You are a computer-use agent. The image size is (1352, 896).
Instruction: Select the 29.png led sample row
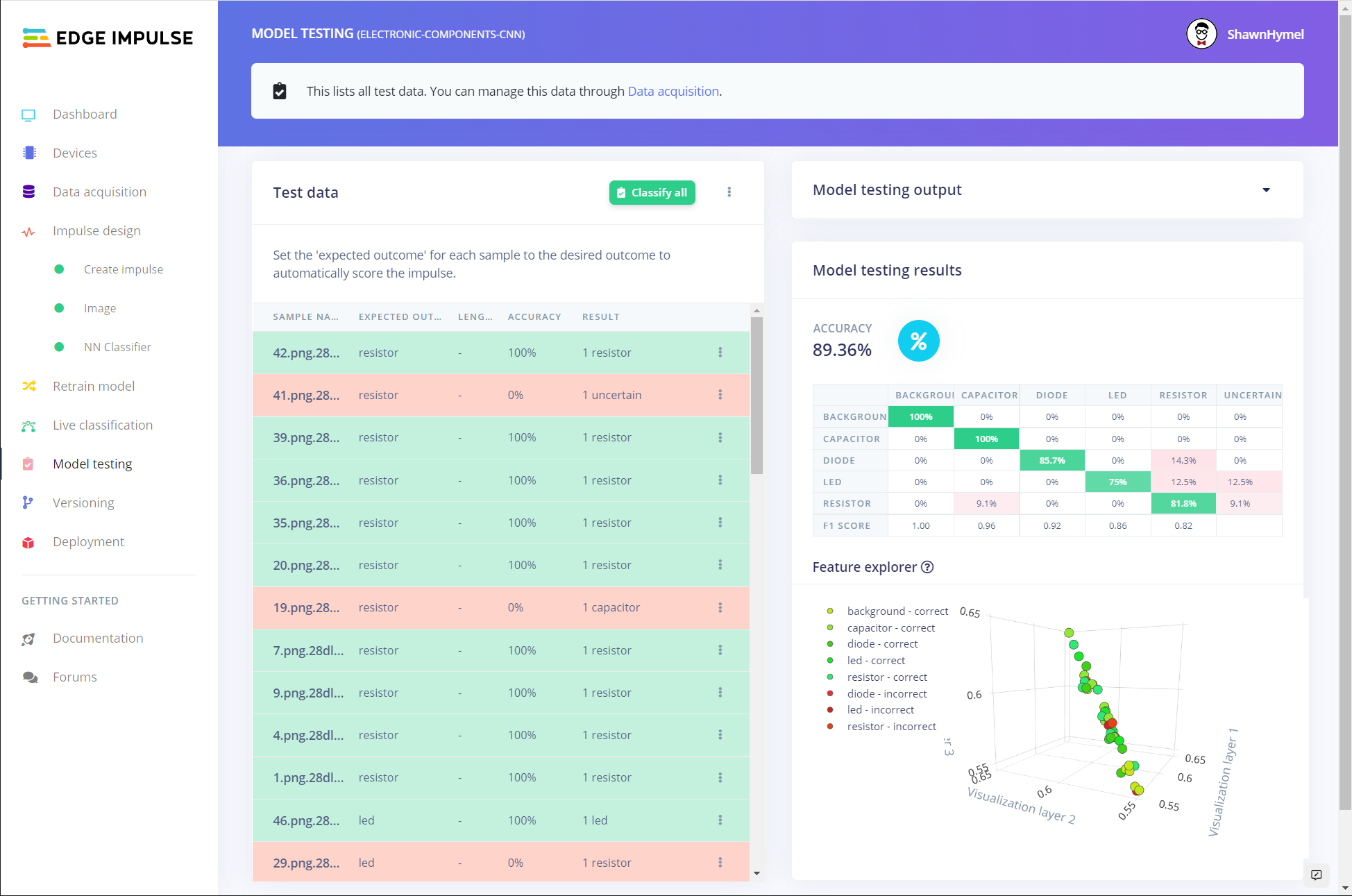pos(500,863)
